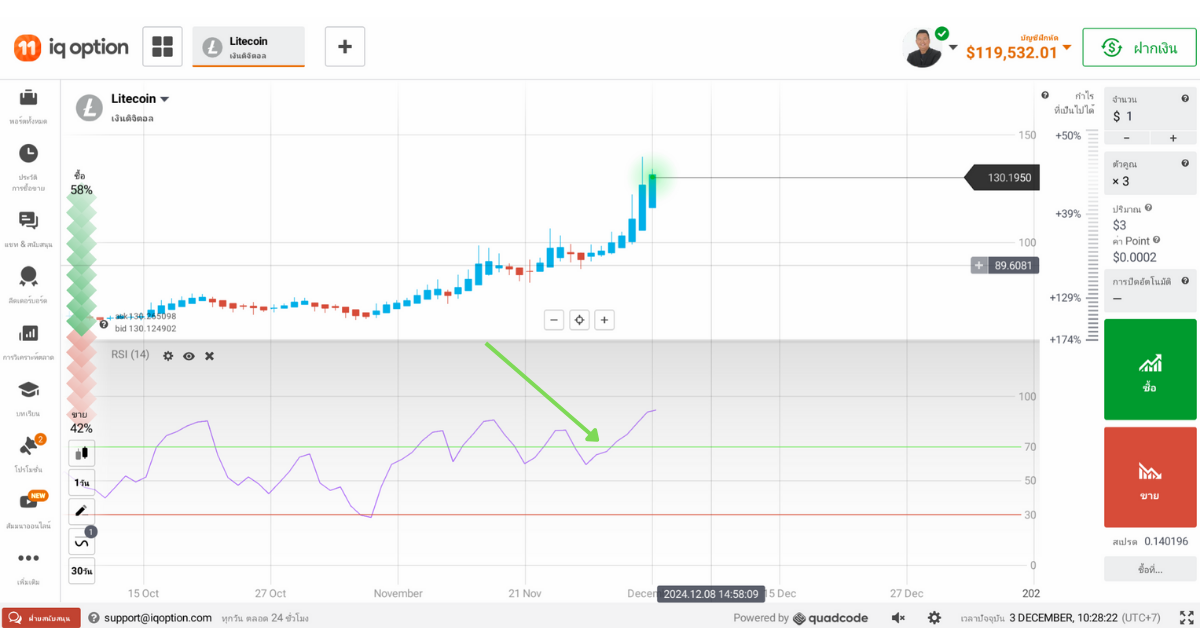The width and height of the screenshot is (1200, 628).
Task: Click the red Sell button
Action: (x=1150, y=477)
